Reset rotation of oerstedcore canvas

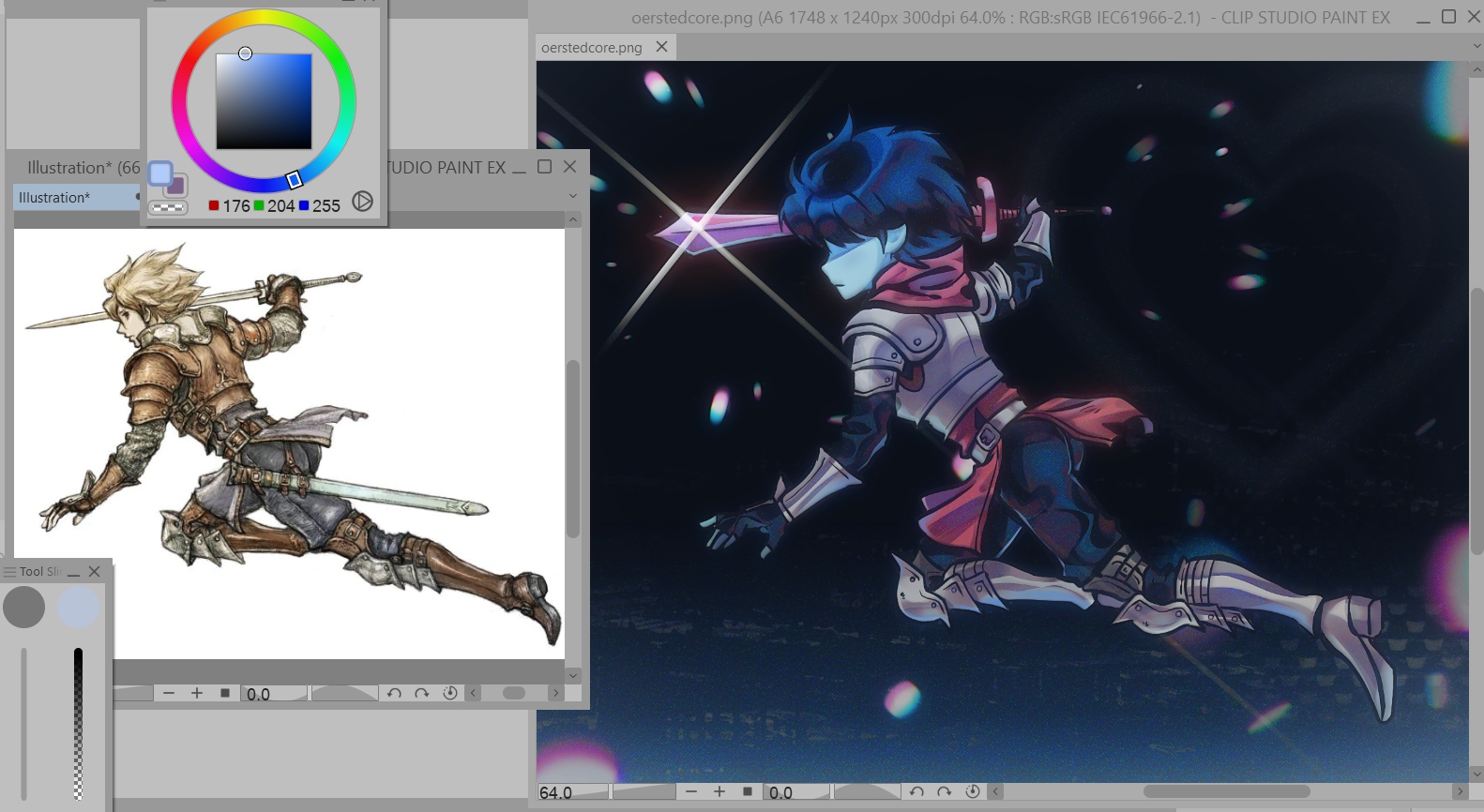973,791
